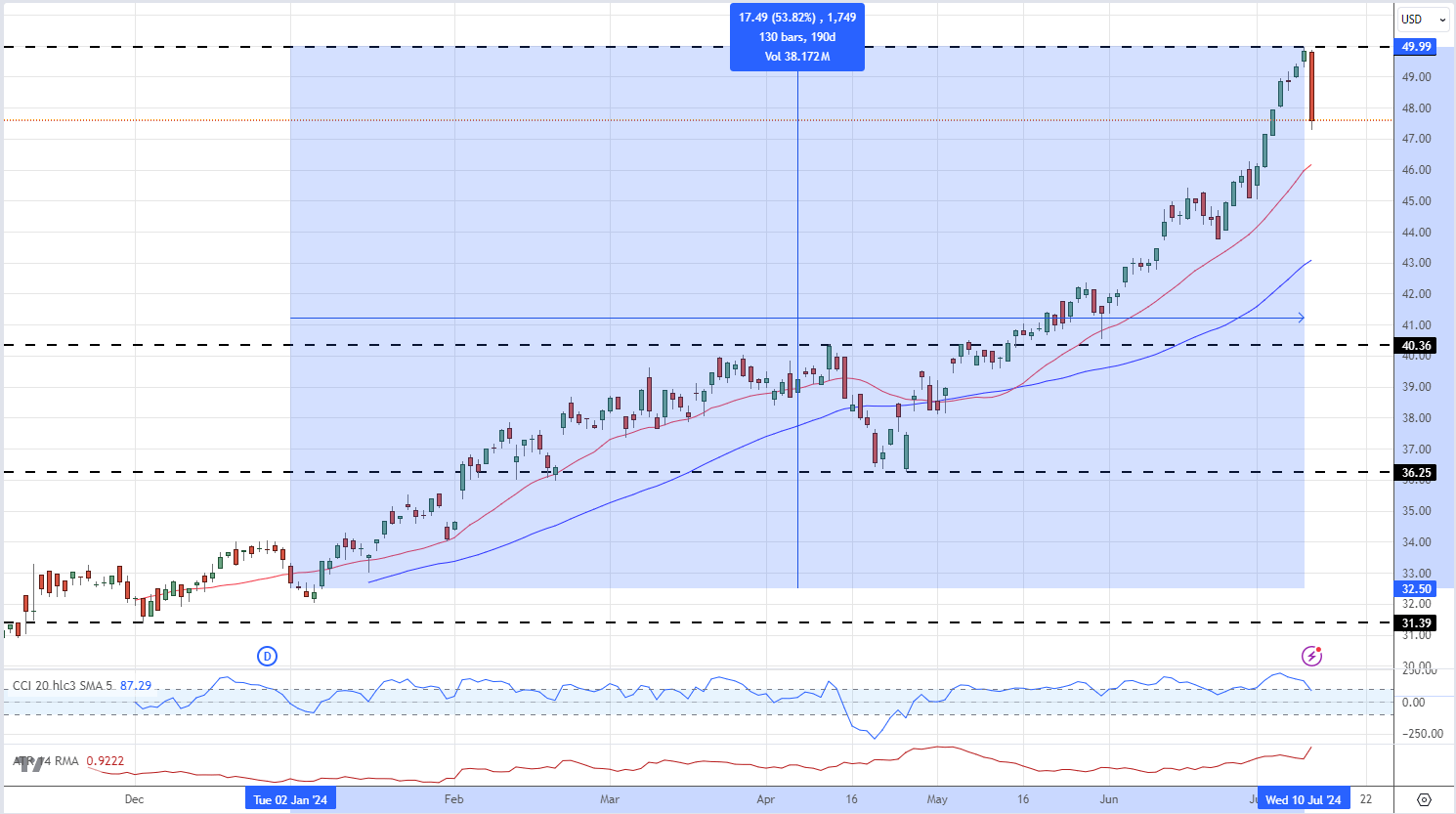Click the dividend 'D' marker icon
Viewport: 1456px width, 814px height.
[x=267, y=656]
